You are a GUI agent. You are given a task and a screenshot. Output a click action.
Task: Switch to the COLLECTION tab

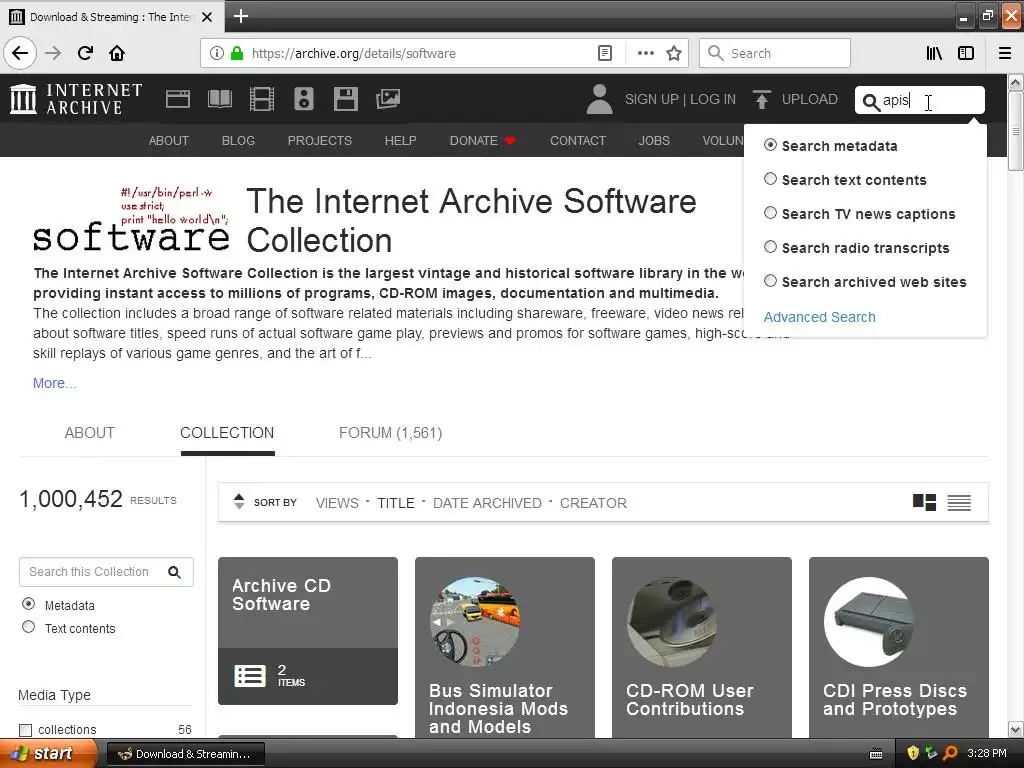[x=227, y=433]
